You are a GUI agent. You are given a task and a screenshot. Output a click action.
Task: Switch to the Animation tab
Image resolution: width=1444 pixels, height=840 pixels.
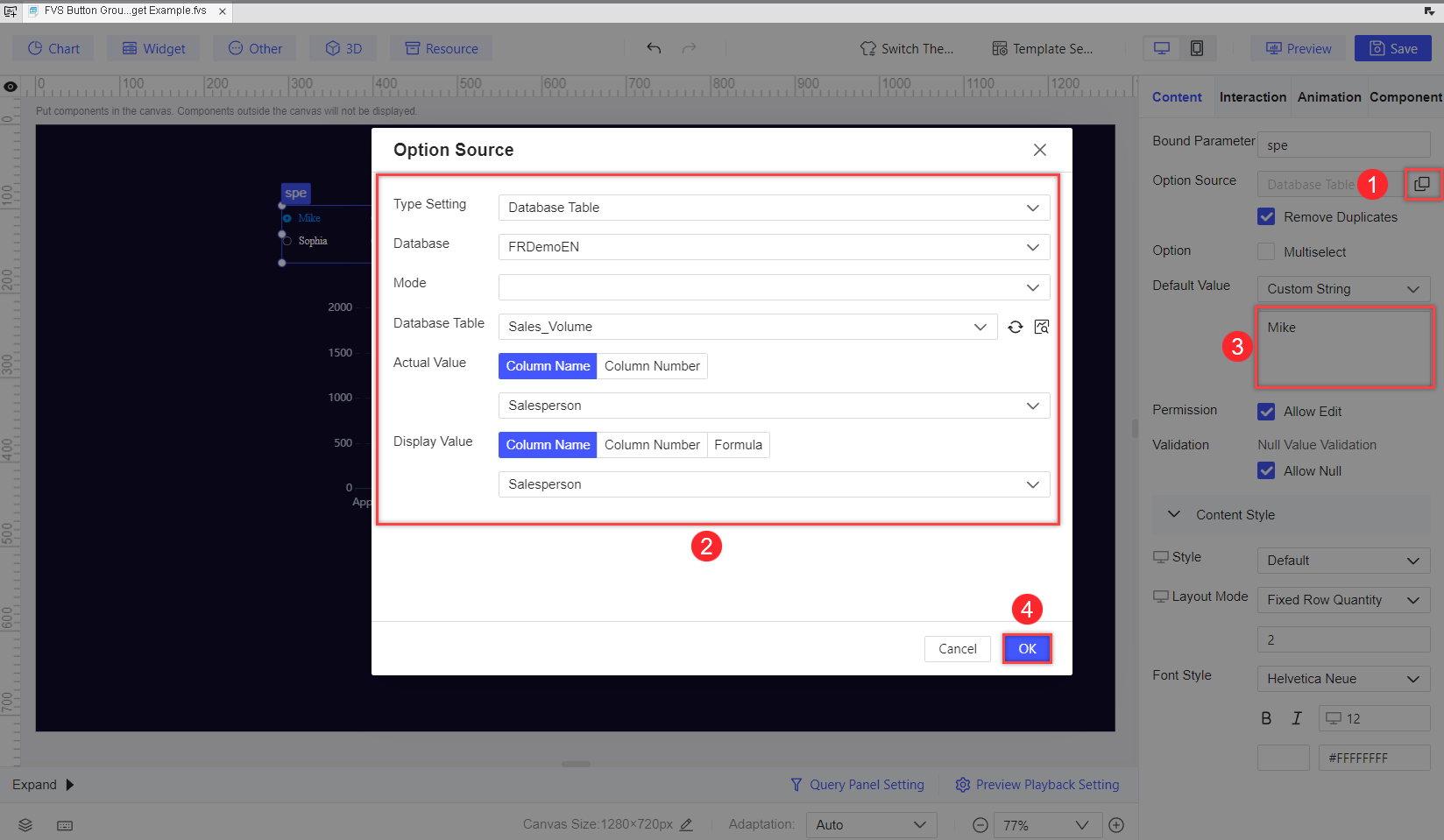point(1329,97)
